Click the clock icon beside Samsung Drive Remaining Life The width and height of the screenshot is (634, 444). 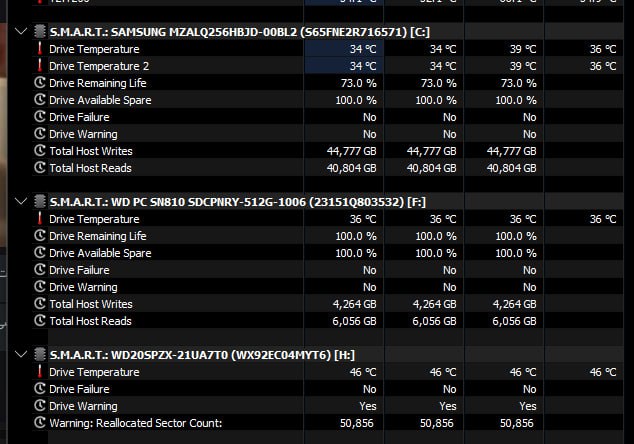pyautogui.click(x=40, y=83)
